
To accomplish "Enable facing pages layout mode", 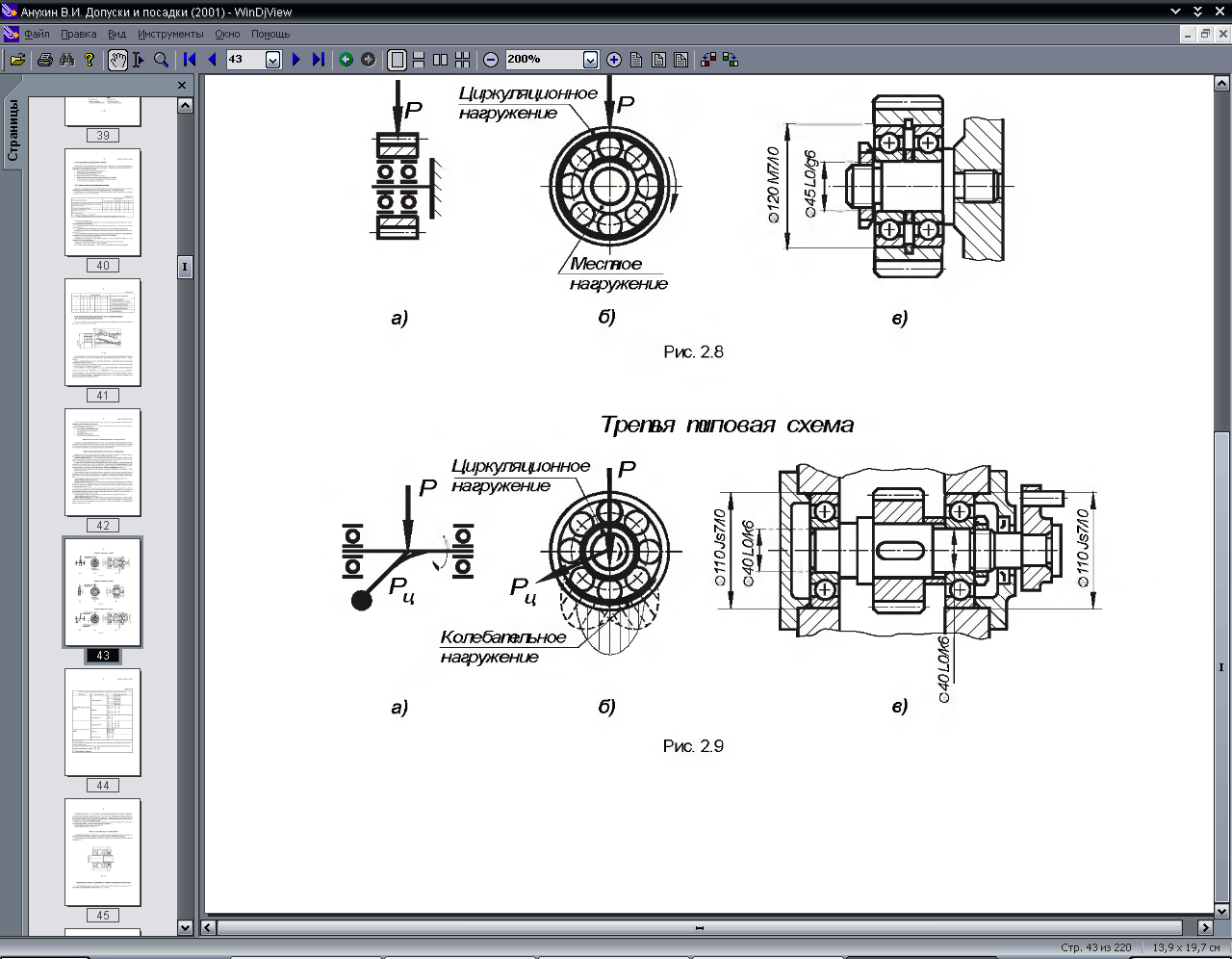I will pos(441,60).
